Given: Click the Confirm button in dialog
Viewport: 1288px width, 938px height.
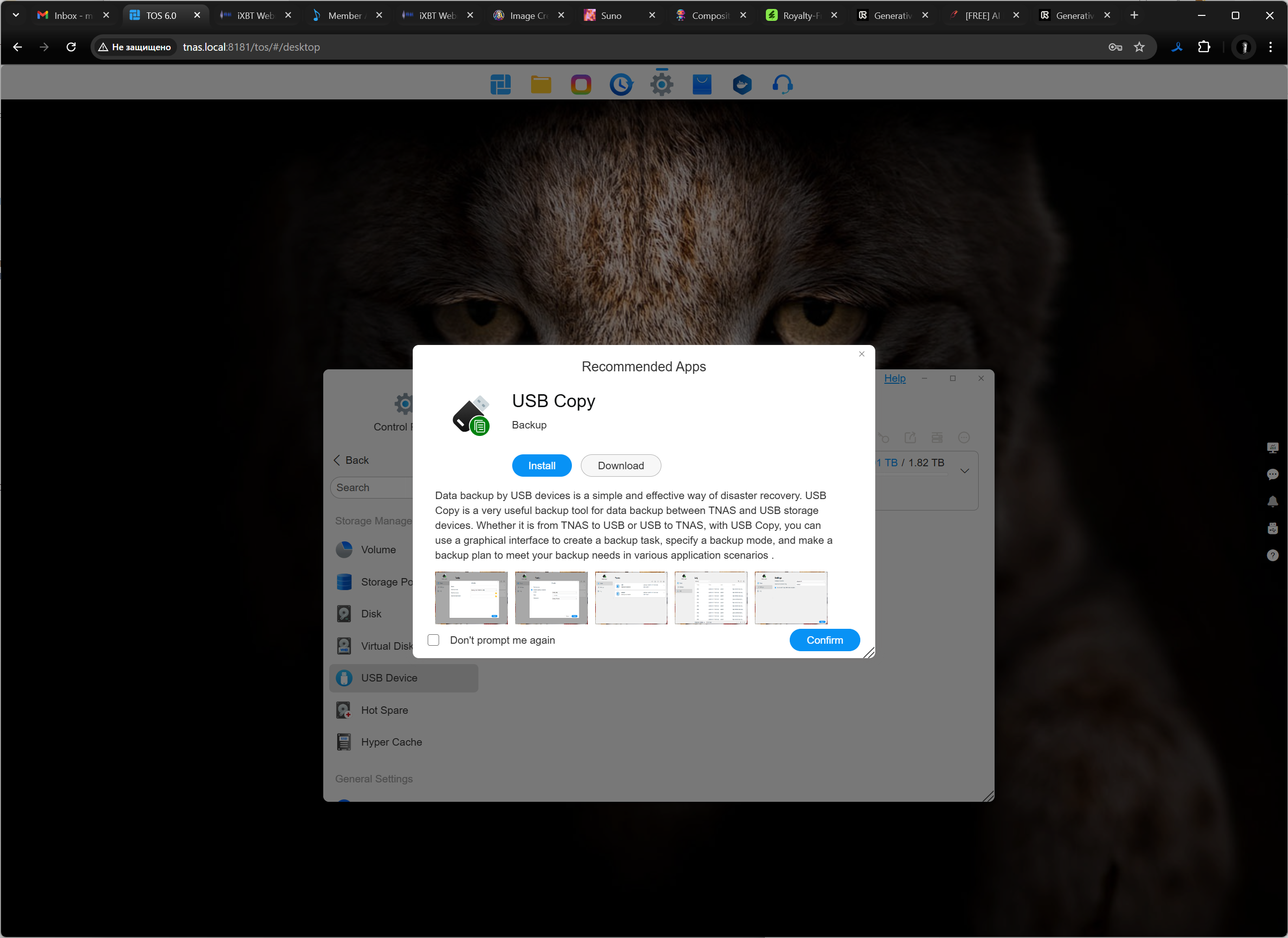Looking at the screenshot, I should (x=824, y=640).
